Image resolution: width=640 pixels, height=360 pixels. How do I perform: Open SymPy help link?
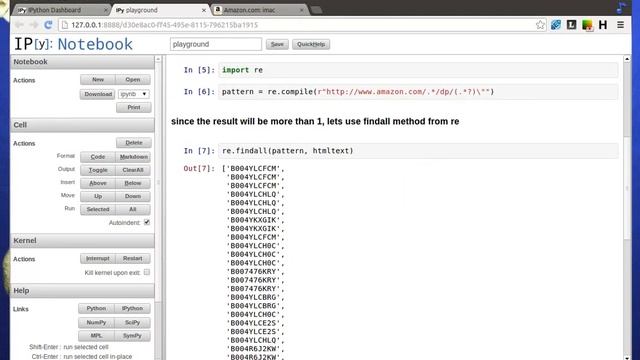click(x=132, y=336)
